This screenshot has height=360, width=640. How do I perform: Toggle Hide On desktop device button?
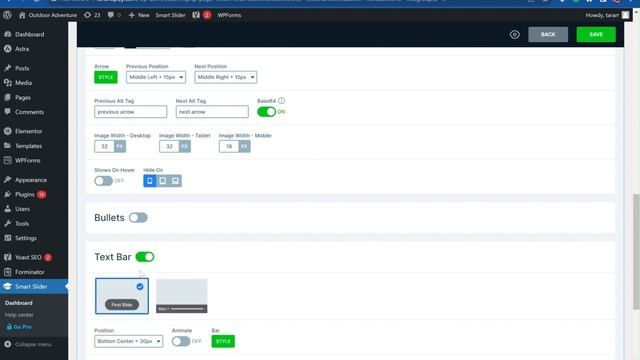click(x=175, y=181)
